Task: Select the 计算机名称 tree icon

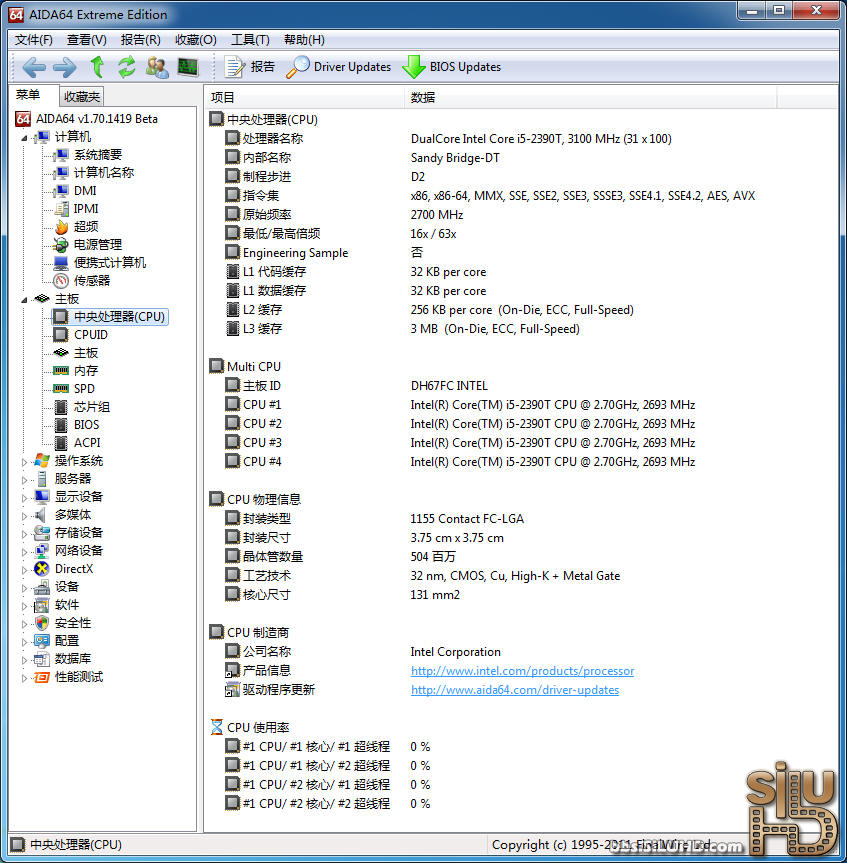Action: [61, 173]
